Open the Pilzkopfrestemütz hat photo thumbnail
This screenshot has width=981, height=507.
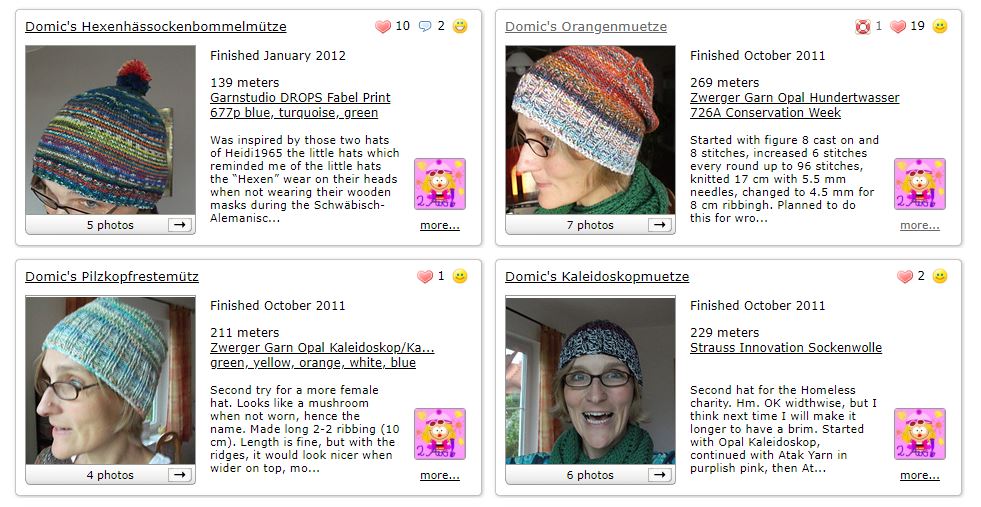point(110,380)
